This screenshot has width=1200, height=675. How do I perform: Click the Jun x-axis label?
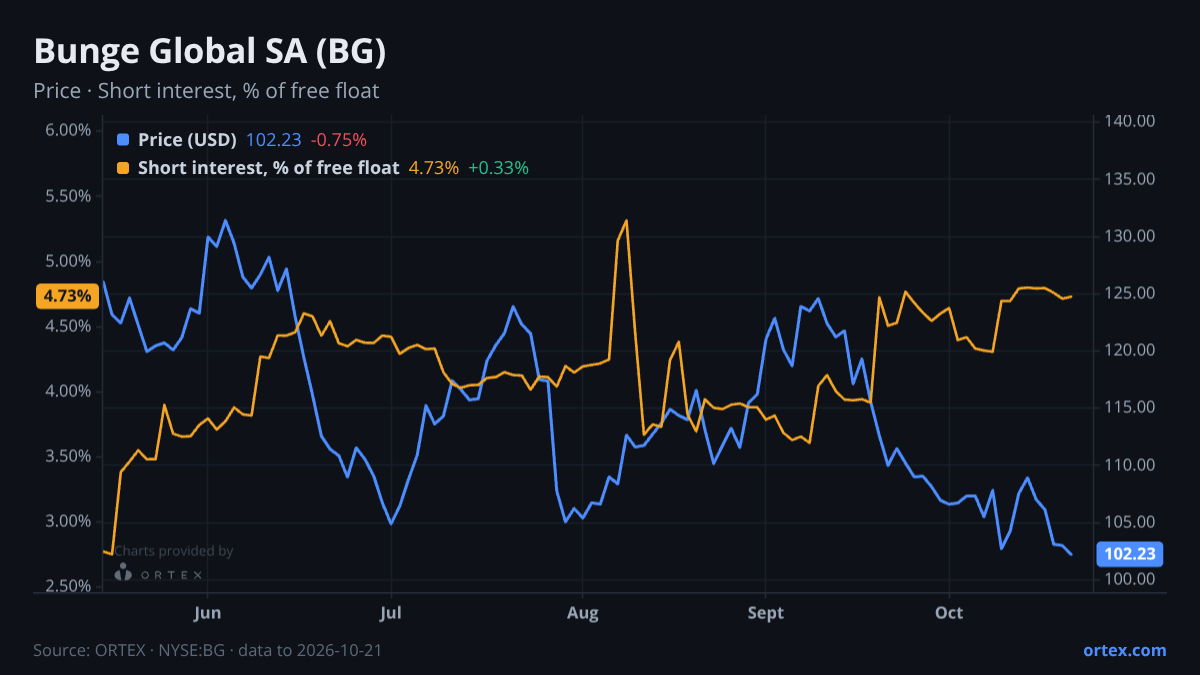pyautogui.click(x=207, y=612)
